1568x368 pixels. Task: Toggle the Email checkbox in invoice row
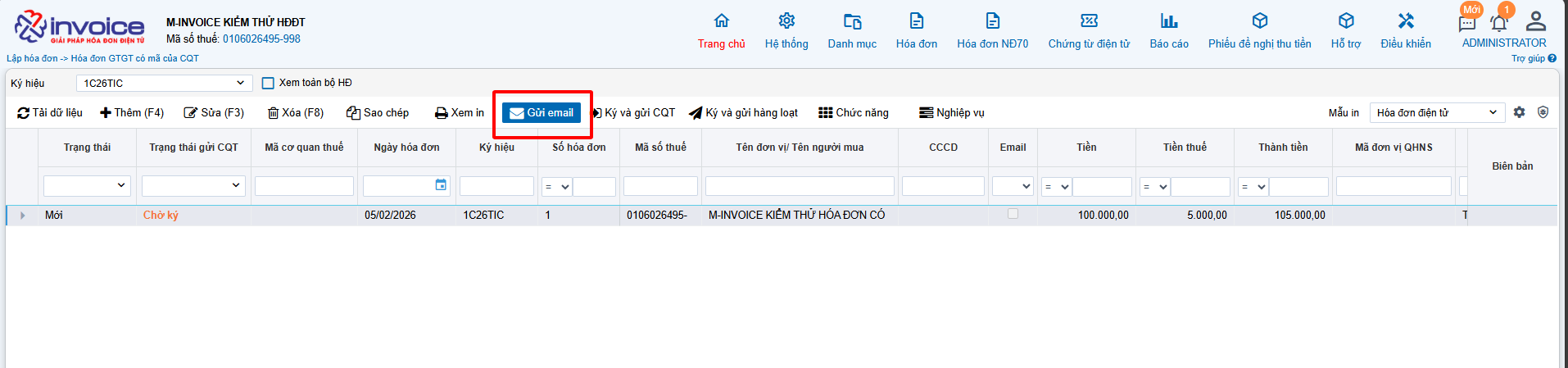pyautogui.click(x=1013, y=214)
